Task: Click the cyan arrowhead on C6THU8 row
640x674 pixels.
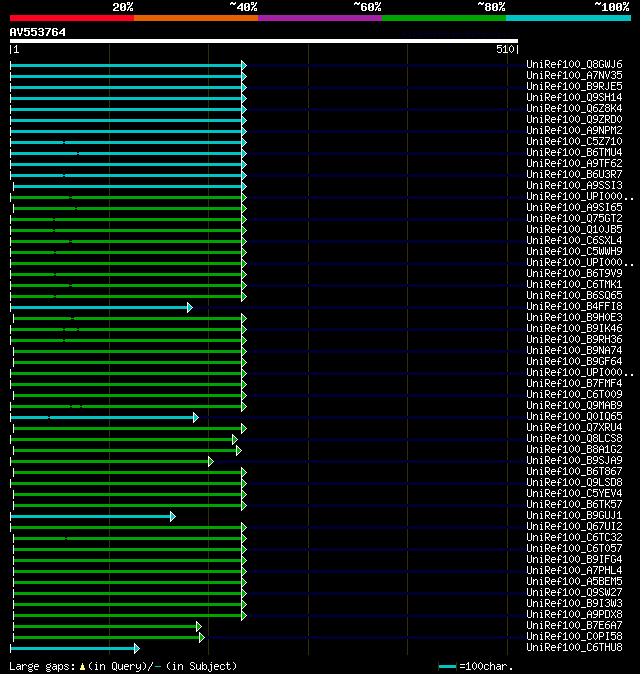Action: (136, 648)
